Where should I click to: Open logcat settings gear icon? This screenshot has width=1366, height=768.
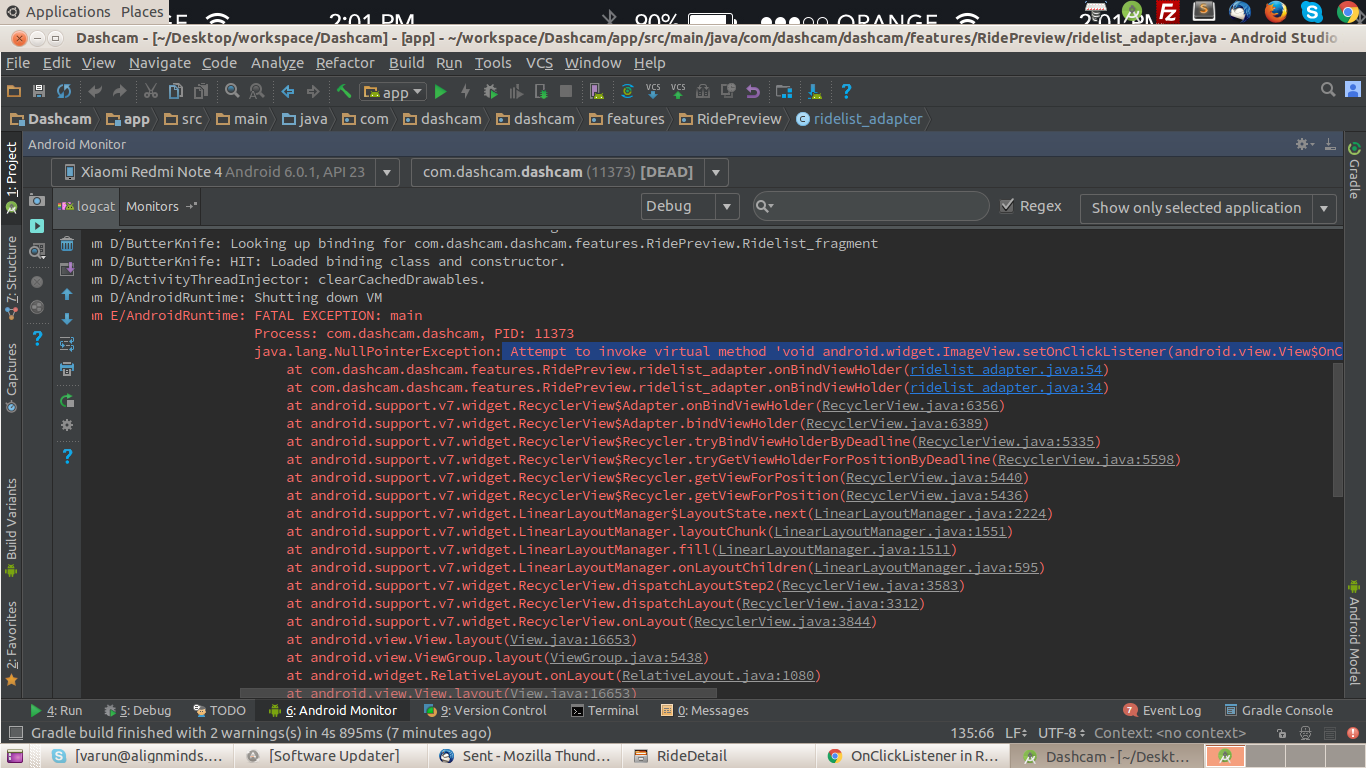tap(67, 425)
